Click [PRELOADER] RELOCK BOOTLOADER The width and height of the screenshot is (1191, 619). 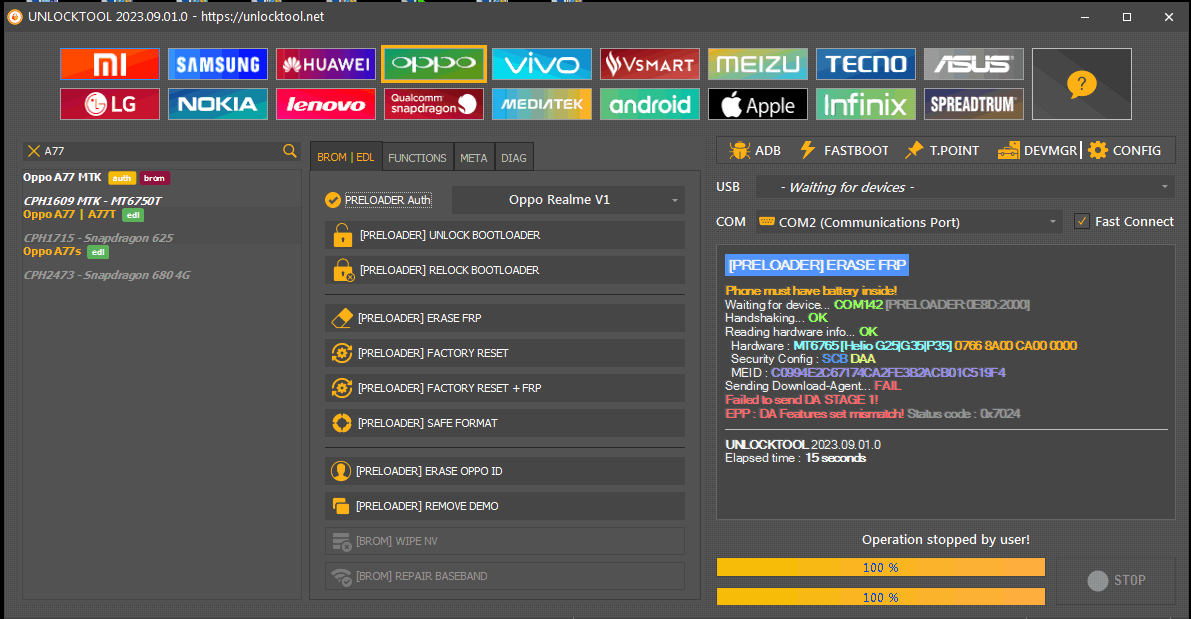505,270
